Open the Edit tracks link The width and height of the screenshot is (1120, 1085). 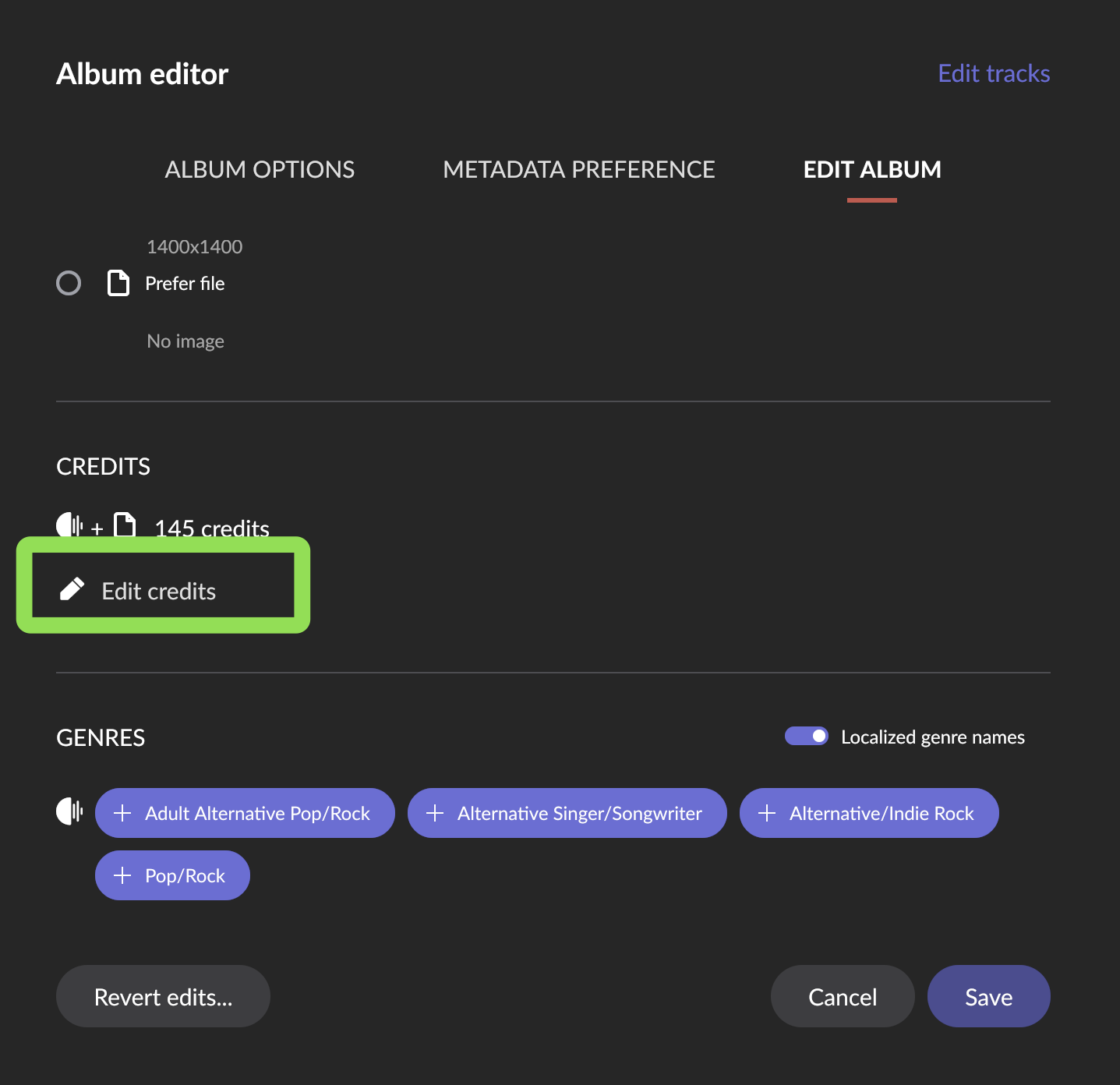tap(994, 73)
